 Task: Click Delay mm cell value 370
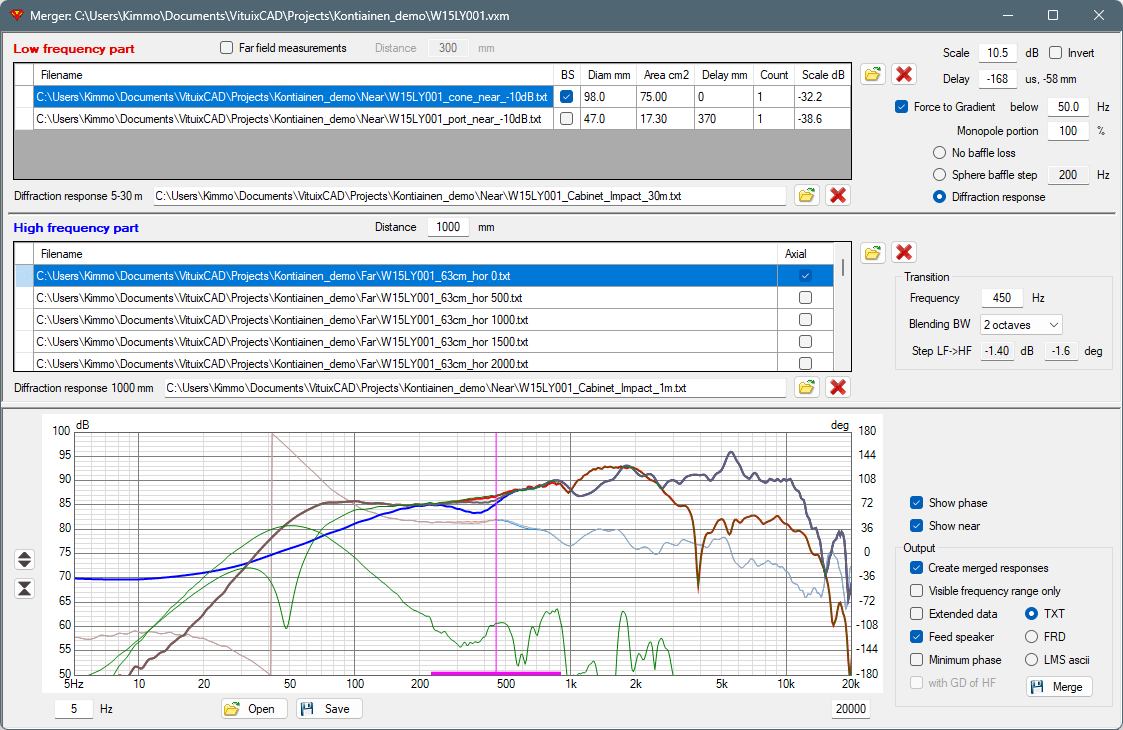tap(723, 119)
